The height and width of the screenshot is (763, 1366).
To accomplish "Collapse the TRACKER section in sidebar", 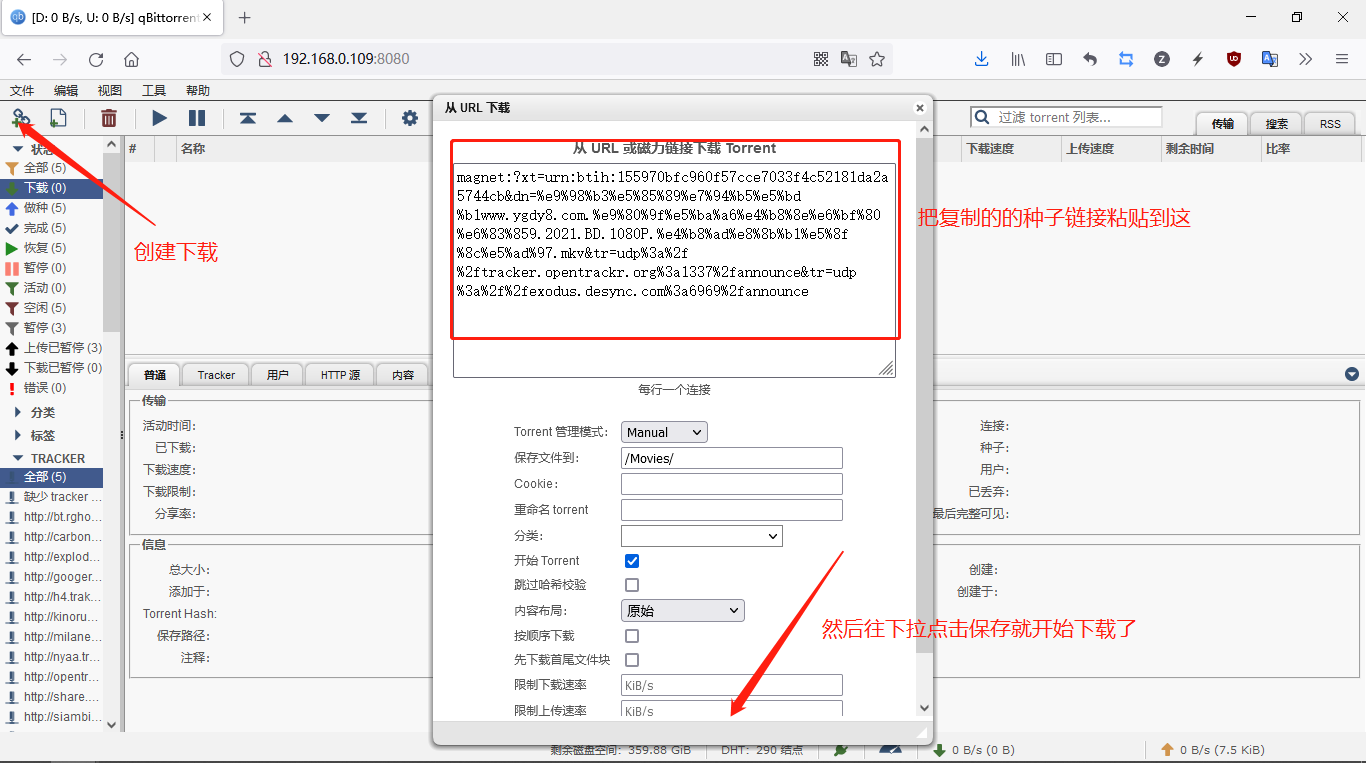I will coord(18,458).
